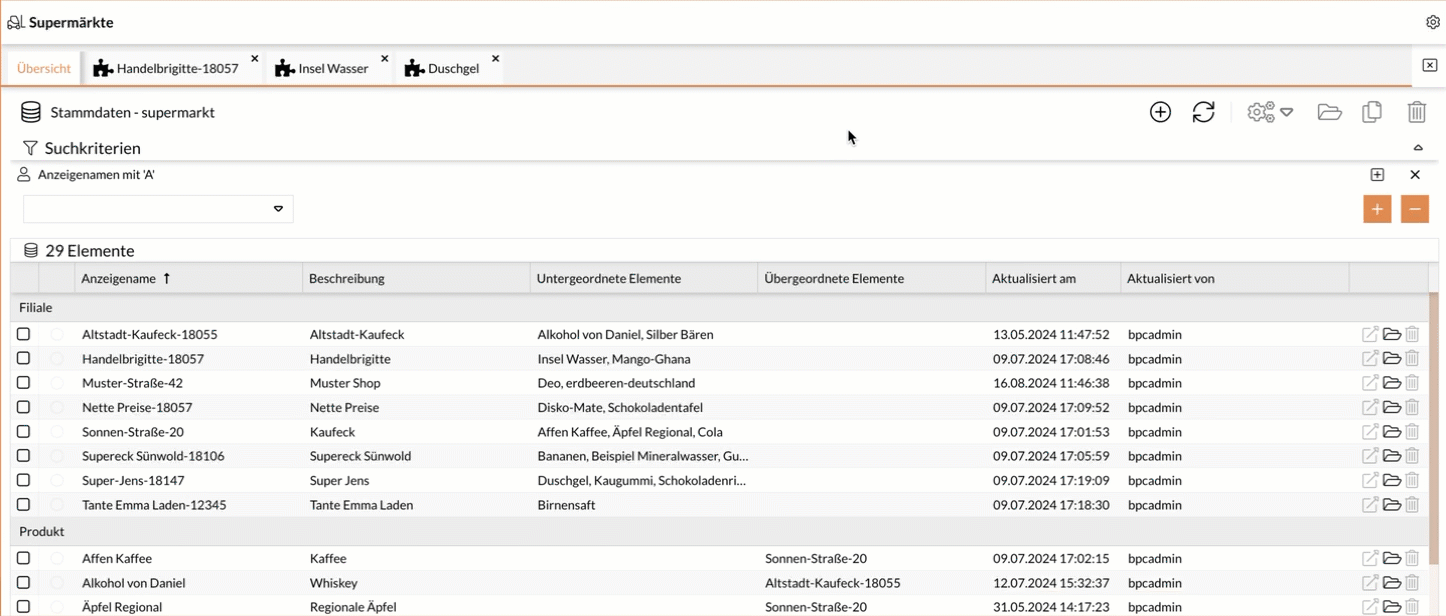Sort by the Anzeigename column header
This screenshot has width=1446, height=616.
coord(119,279)
